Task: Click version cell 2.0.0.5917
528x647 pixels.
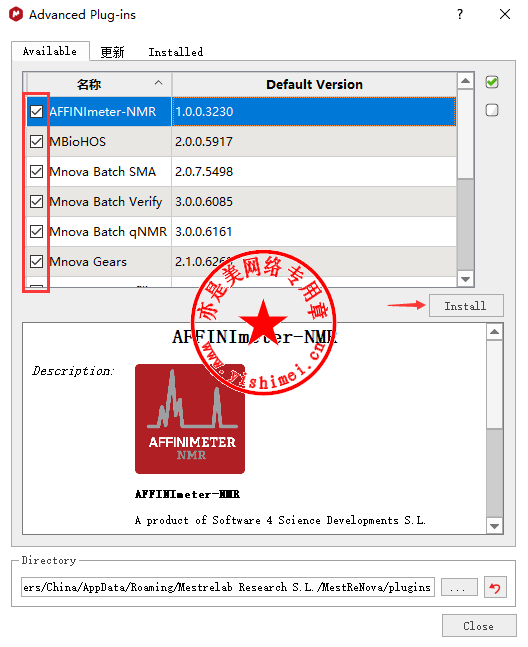Action: [x=314, y=142]
